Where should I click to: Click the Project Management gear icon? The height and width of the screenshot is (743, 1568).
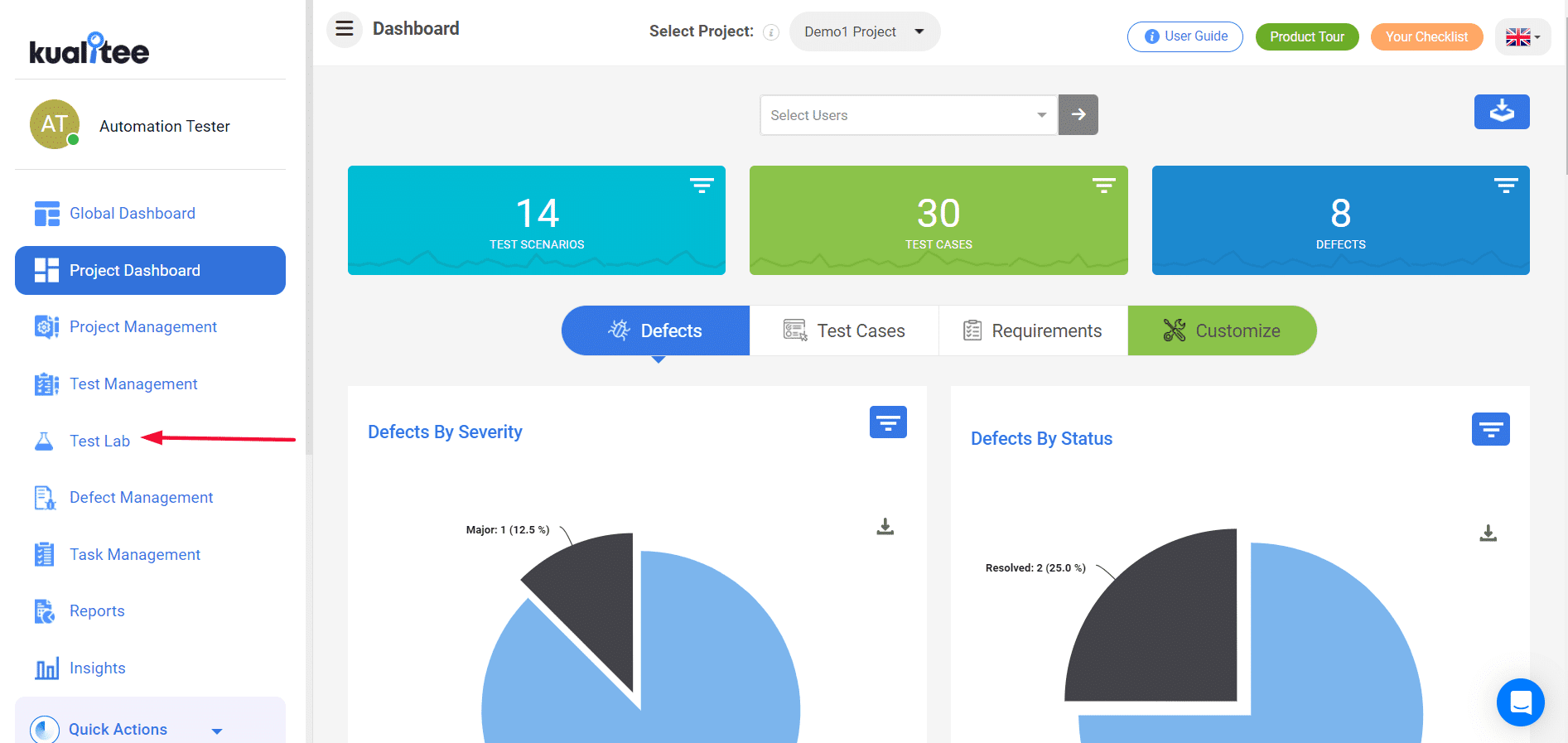[46, 327]
